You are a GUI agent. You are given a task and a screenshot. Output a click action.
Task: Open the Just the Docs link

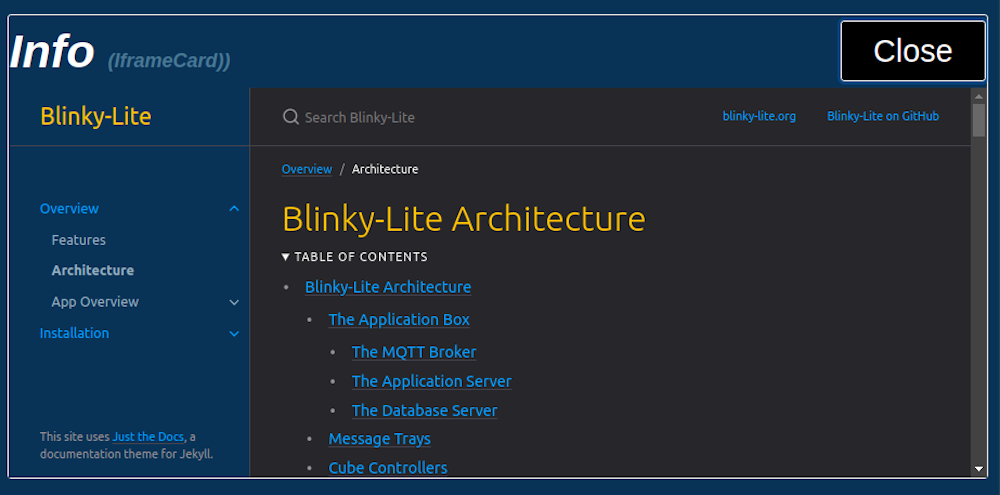coord(148,437)
